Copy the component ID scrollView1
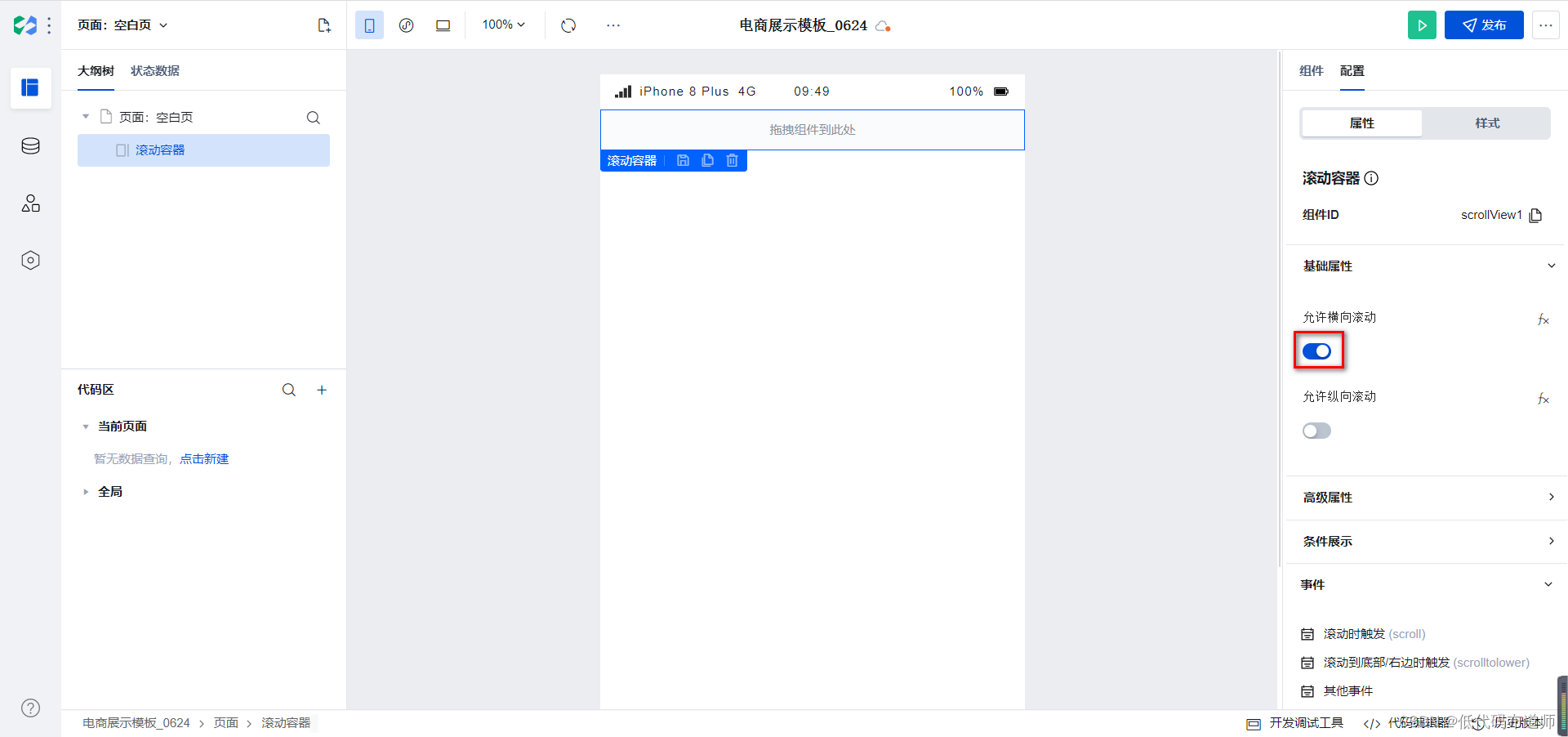 coord(1535,216)
